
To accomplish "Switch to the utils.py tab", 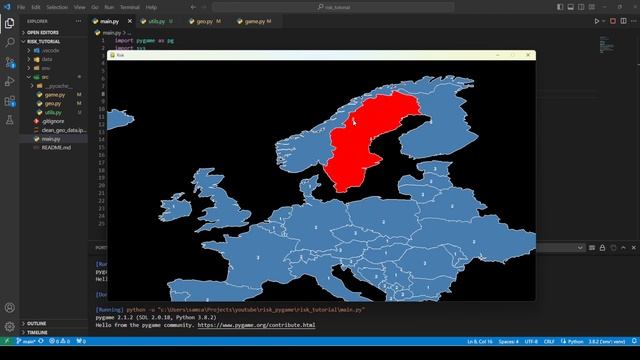I will tap(157, 21).
